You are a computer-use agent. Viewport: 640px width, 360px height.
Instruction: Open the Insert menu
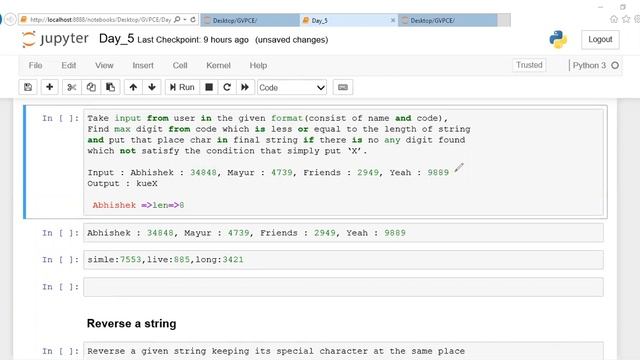point(143,65)
